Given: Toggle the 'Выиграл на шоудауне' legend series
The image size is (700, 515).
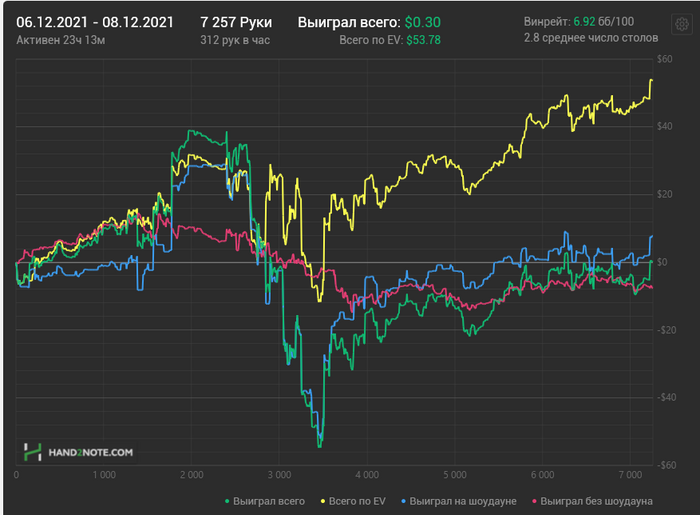Looking at the screenshot, I should pyautogui.click(x=459, y=501).
